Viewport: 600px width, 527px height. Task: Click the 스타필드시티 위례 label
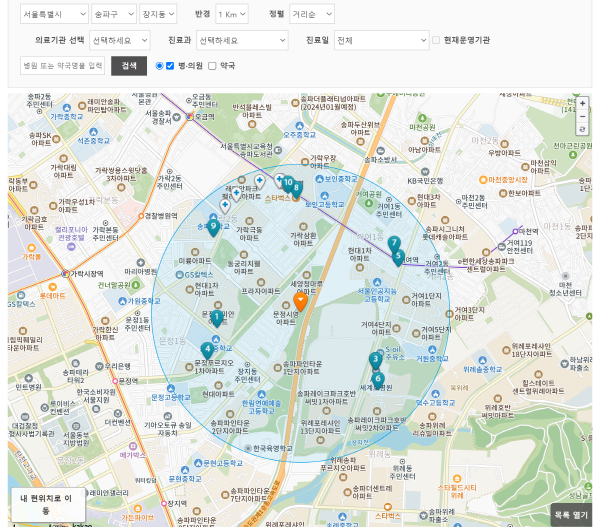pos(457,491)
